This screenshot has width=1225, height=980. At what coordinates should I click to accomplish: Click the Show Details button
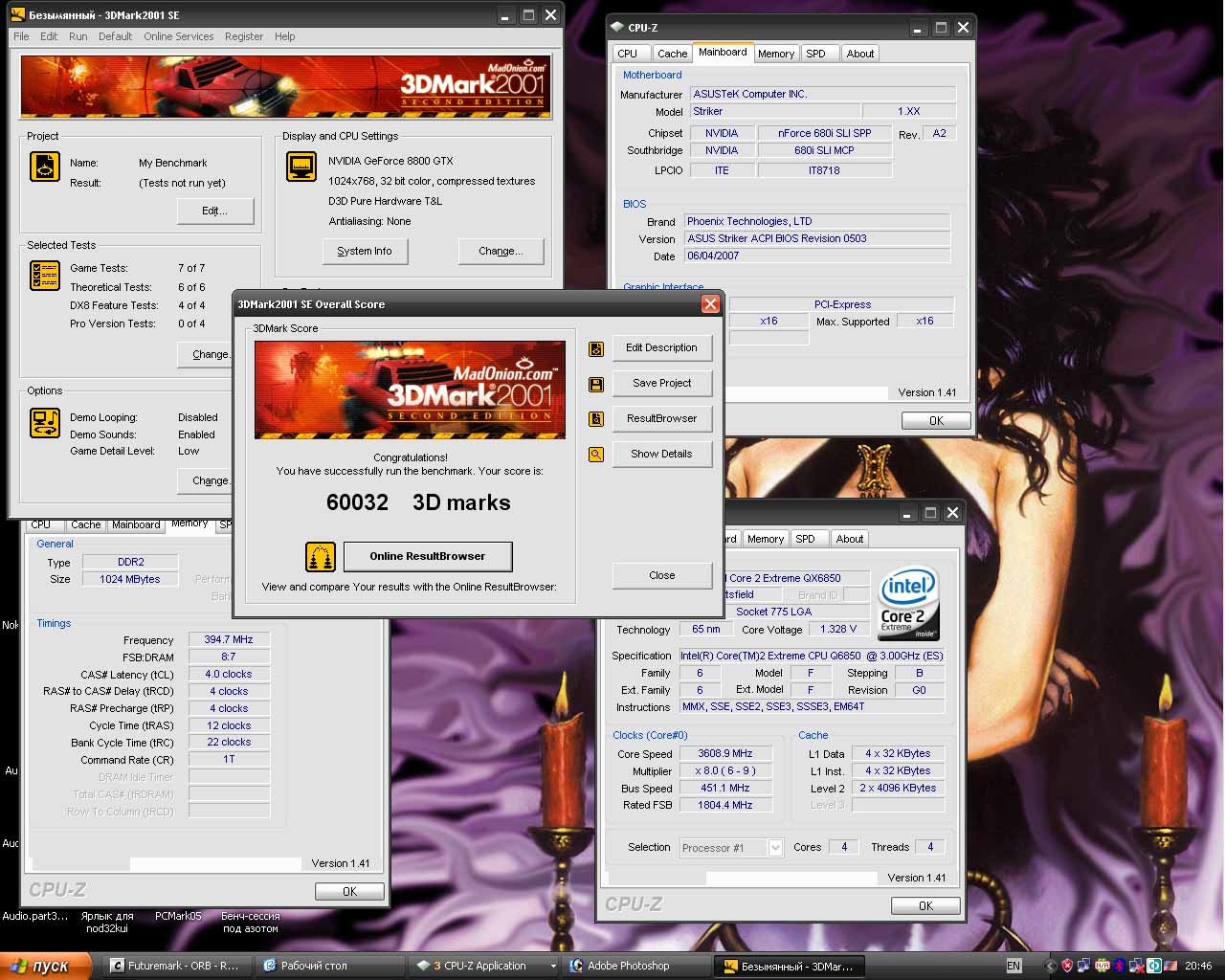point(661,455)
